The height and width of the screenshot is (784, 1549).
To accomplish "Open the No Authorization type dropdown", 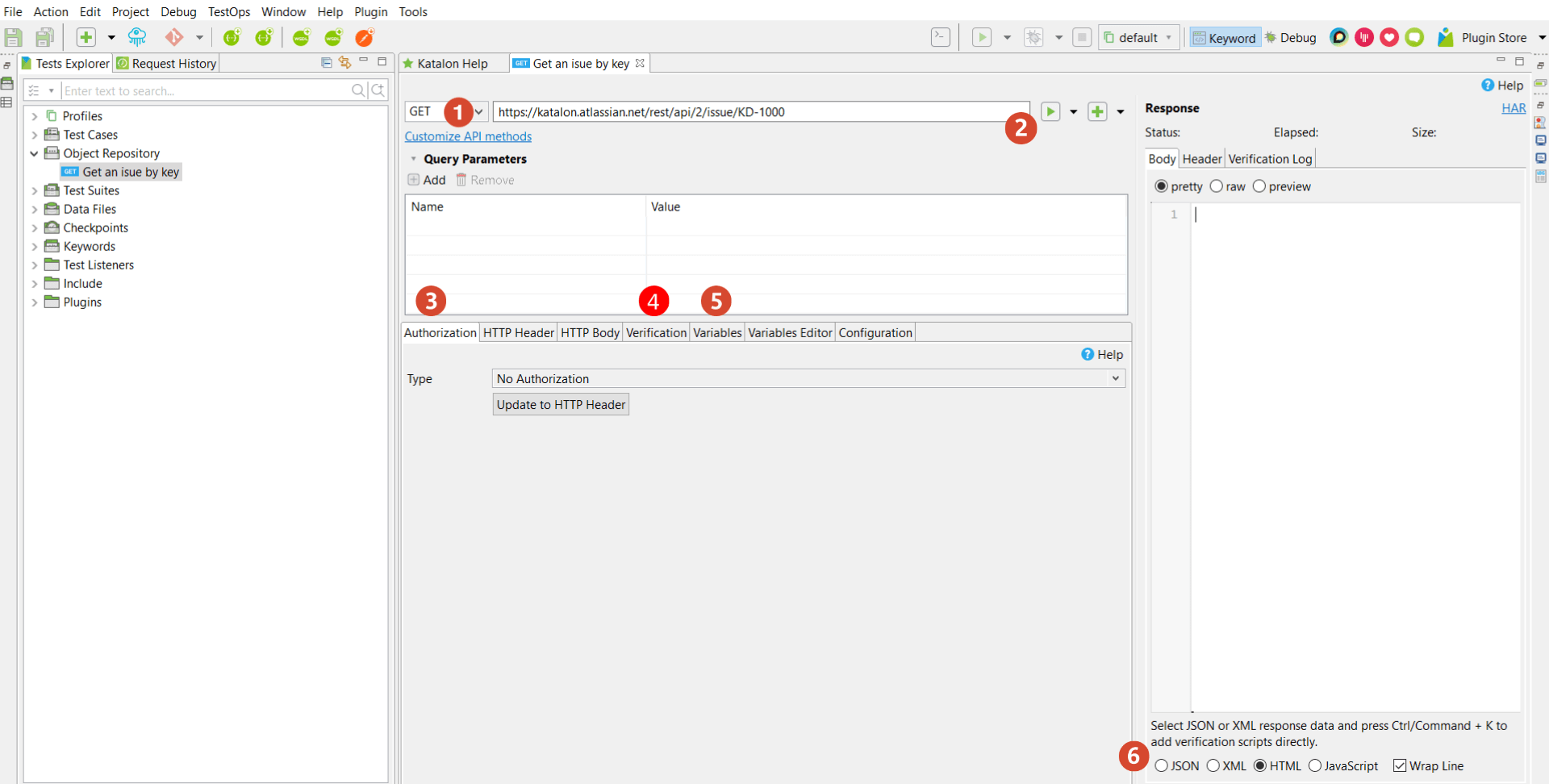I will [1116, 378].
